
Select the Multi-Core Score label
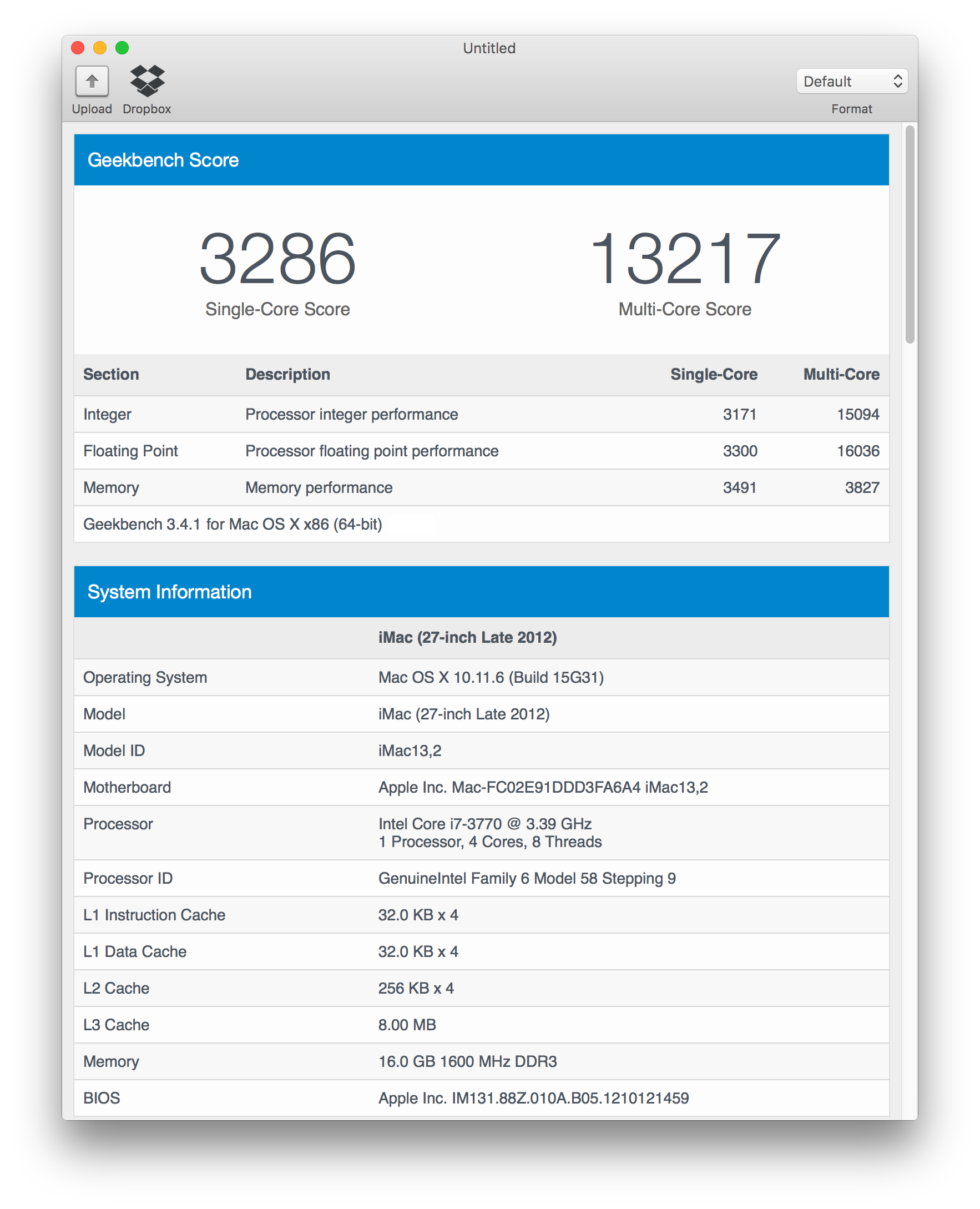(685, 309)
